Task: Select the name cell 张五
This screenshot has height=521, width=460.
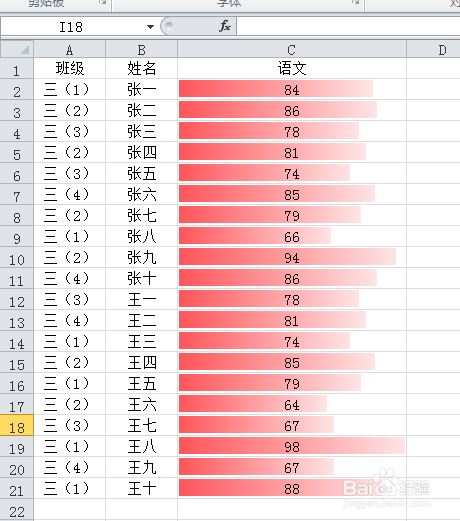Action: tap(142, 174)
